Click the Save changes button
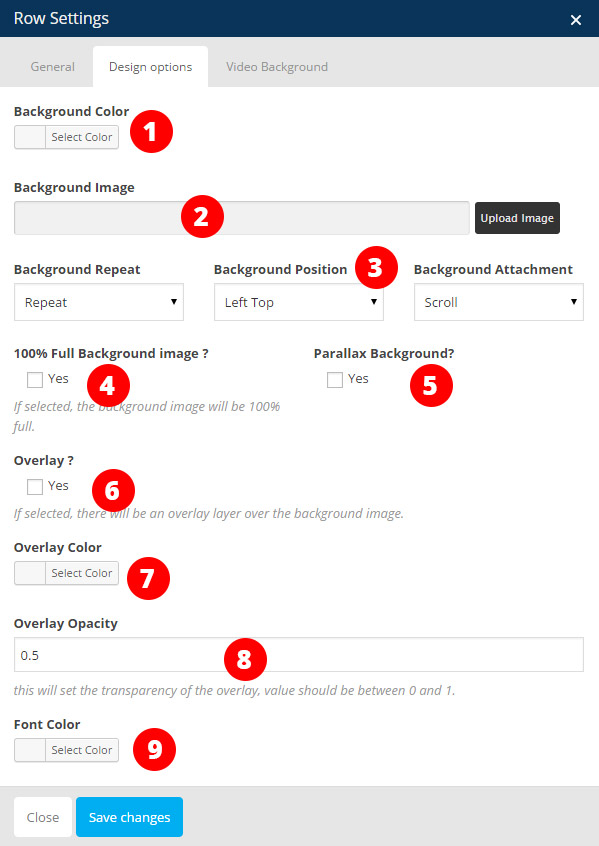This screenshot has height=846, width=599. pos(130,817)
